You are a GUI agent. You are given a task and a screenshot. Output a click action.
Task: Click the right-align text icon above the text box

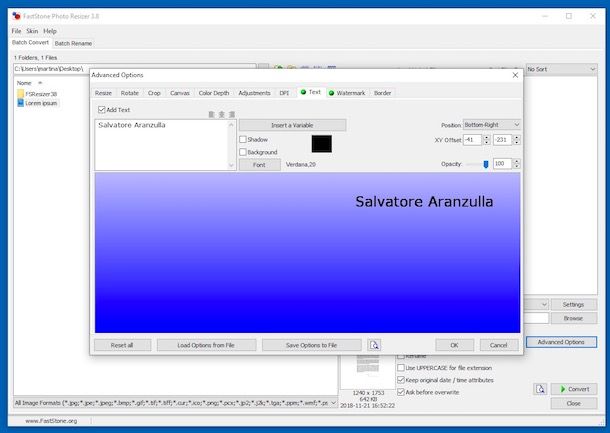[232, 114]
